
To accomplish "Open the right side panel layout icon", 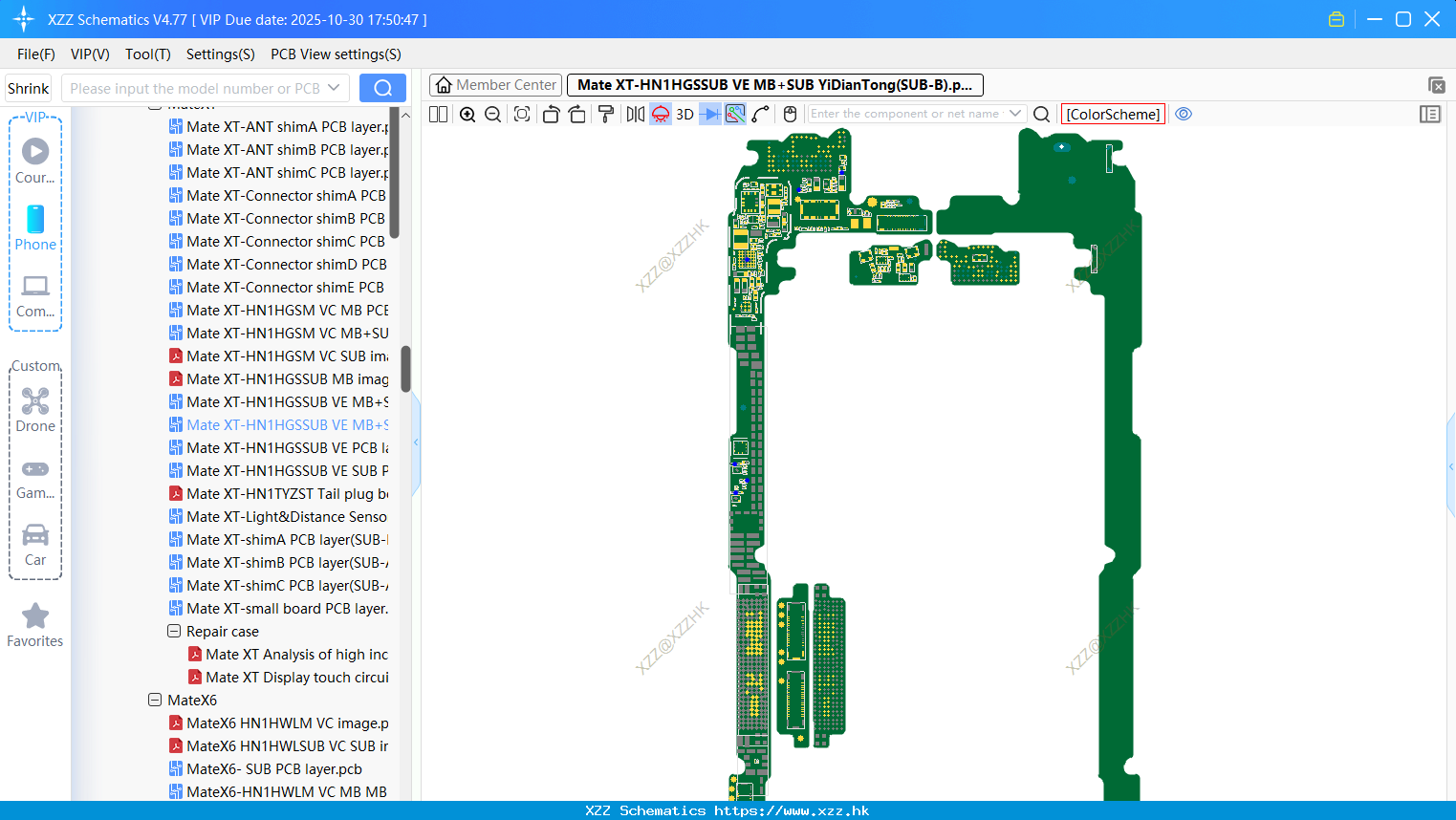I will click(1430, 114).
